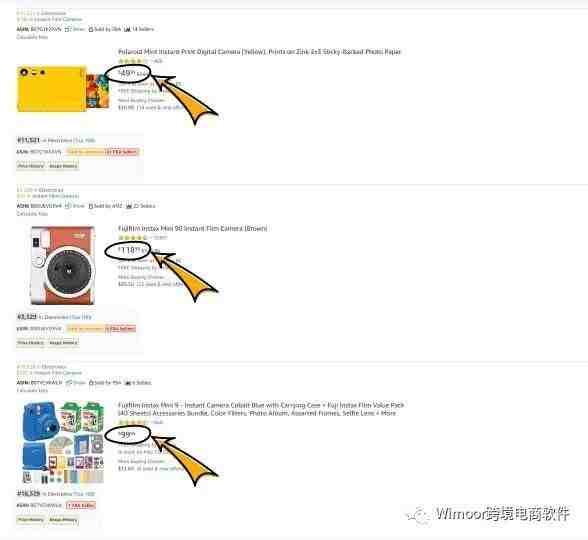Click Price History under the Instax Mini 9 bundle

pos(31,520)
